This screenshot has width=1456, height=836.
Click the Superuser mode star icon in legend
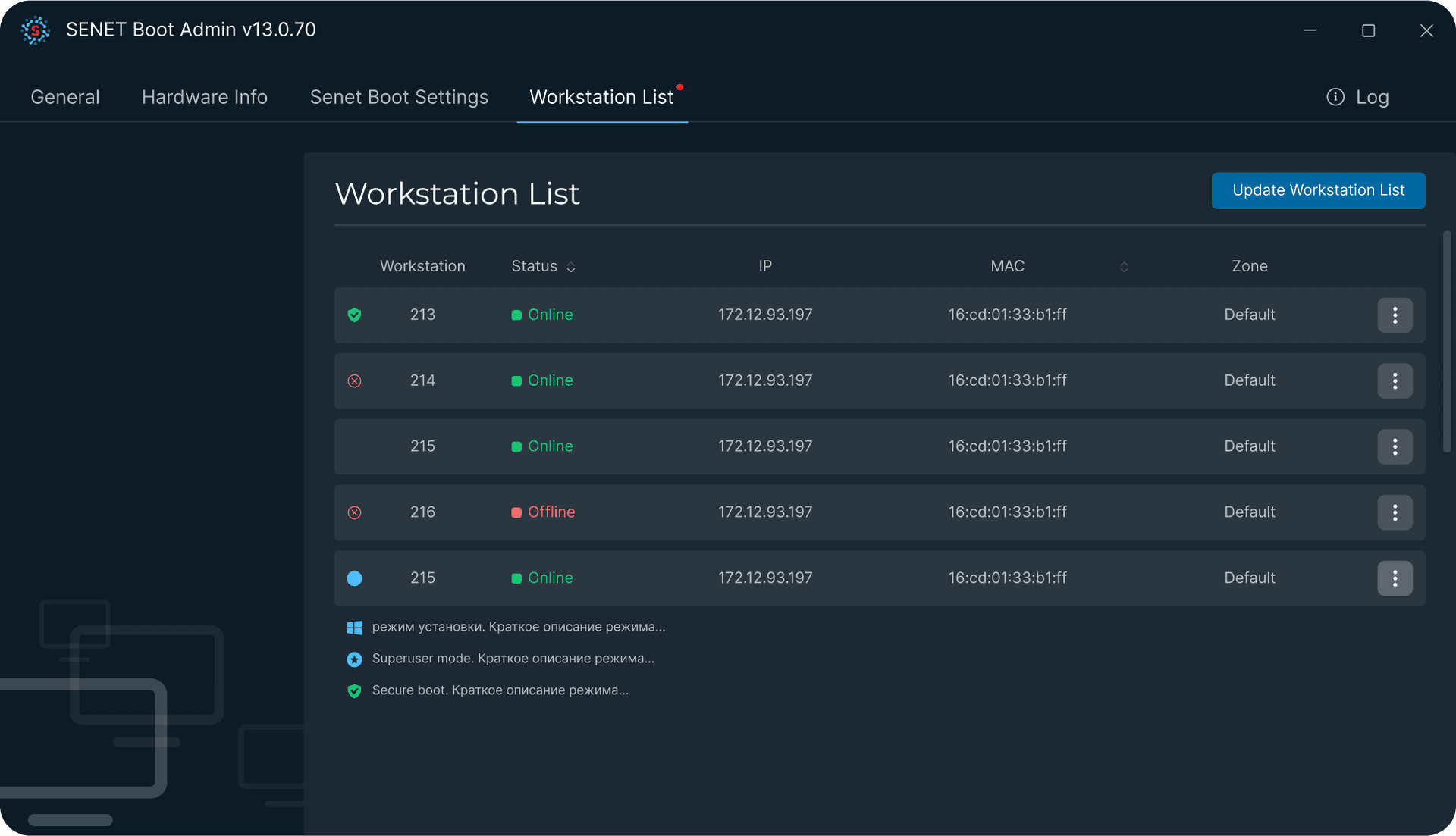(x=354, y=659)
